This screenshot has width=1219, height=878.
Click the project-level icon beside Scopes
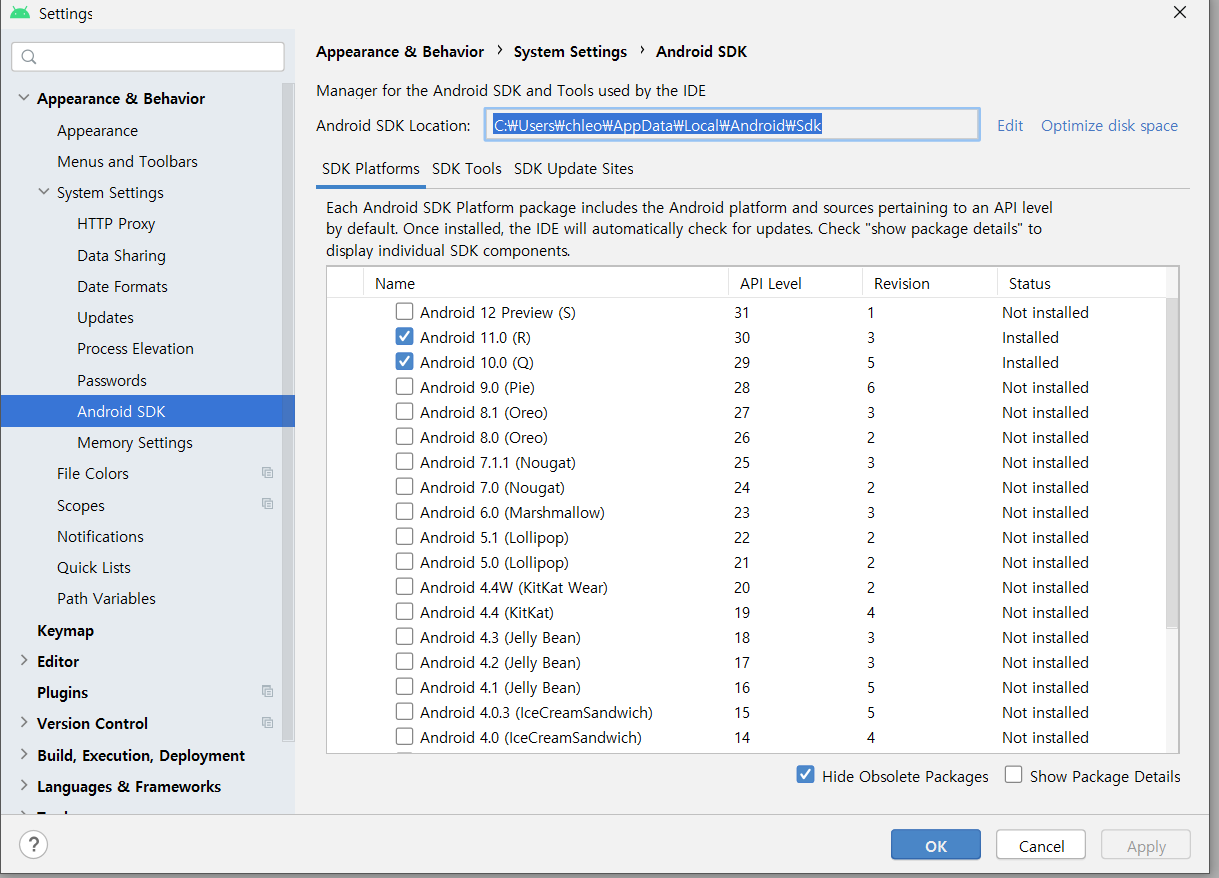pyautogui.click(x=267, y=504)
